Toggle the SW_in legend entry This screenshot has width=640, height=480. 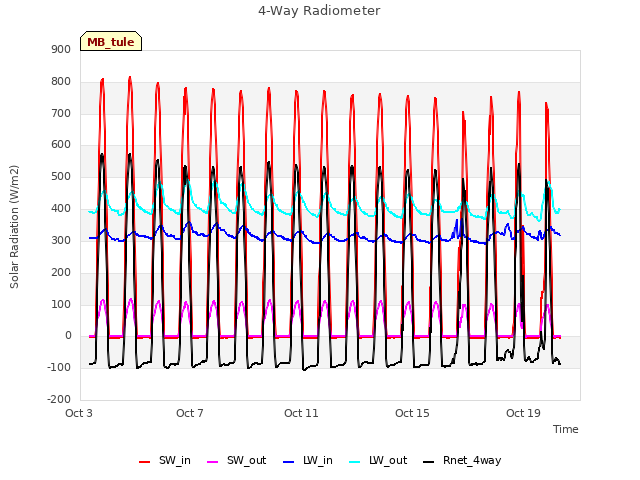(165, 461)
